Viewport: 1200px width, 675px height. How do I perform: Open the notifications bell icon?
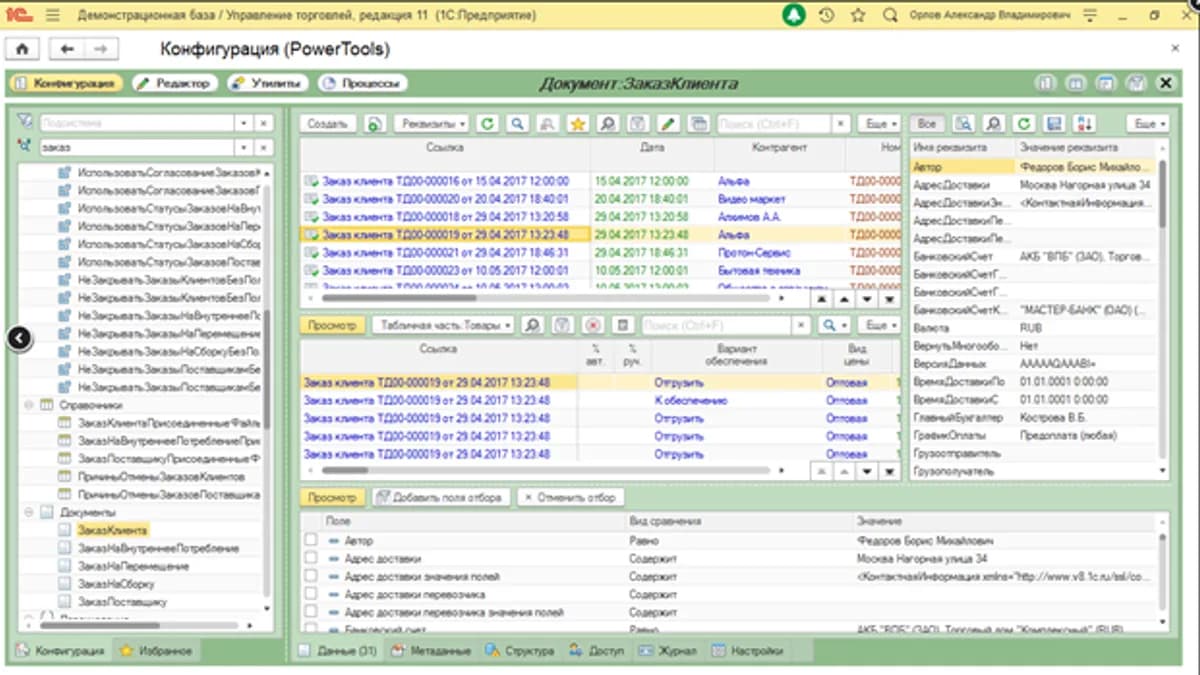[x=793, y=16]
